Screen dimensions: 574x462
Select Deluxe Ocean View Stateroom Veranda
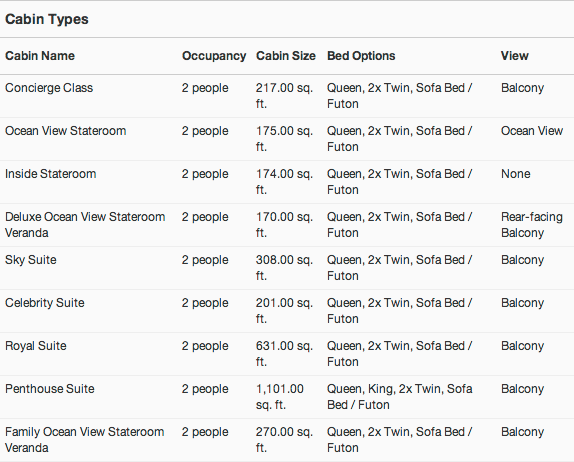pyautogui.click(x=85, y=225)
